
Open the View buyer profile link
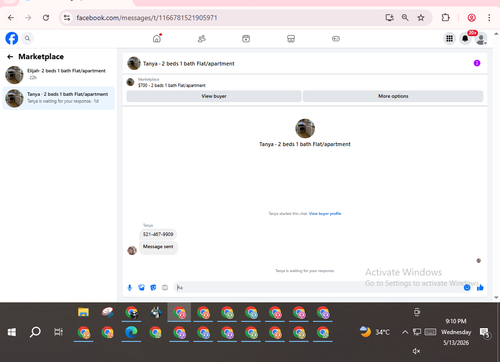325,213
